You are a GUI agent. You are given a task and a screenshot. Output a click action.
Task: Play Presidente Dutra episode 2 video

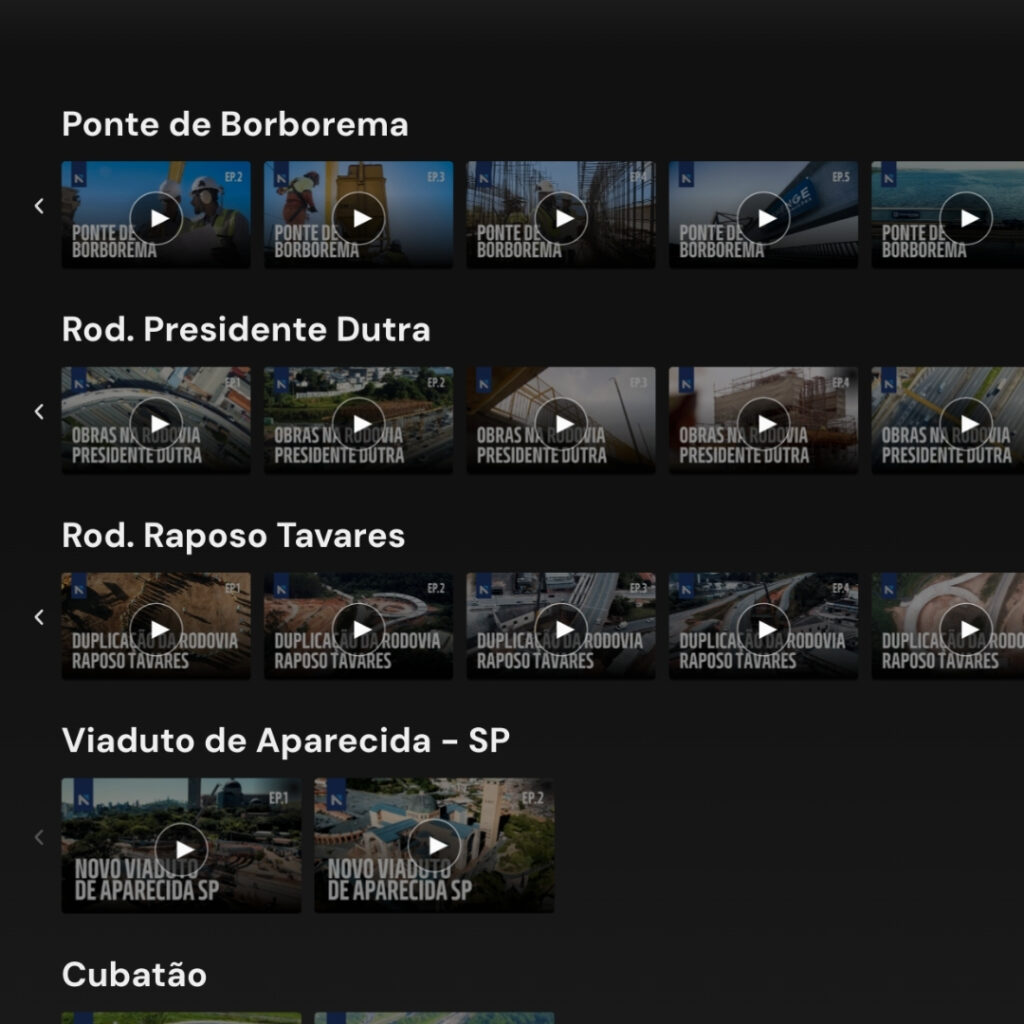click(358, 423)
